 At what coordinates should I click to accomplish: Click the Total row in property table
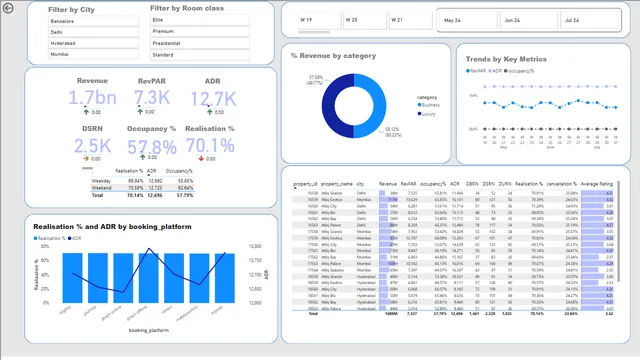point(453,314)
